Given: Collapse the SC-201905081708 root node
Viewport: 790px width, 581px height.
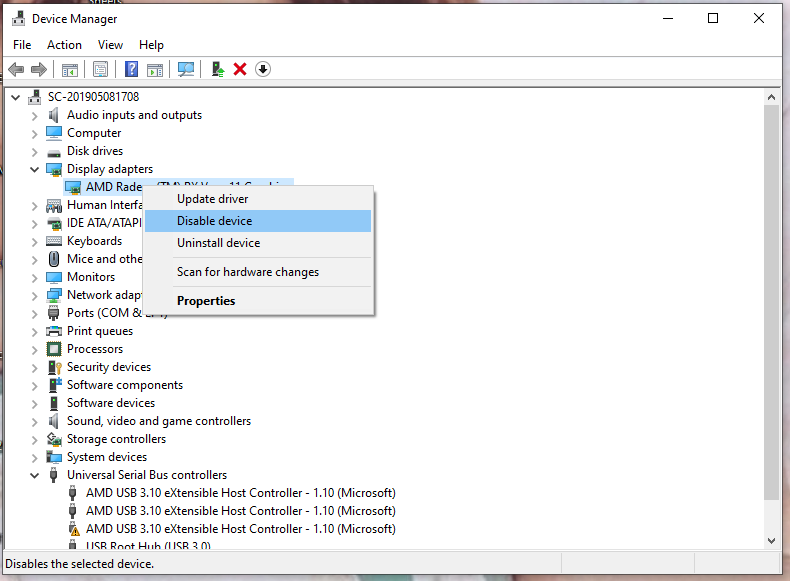Looking at the screenshot, I should click(16, 97).
